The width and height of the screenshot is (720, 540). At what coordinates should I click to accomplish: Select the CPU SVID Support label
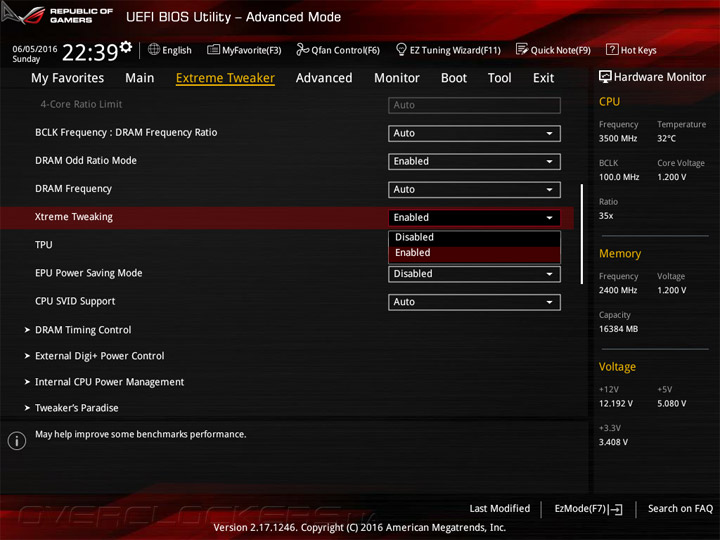(75, 302)
